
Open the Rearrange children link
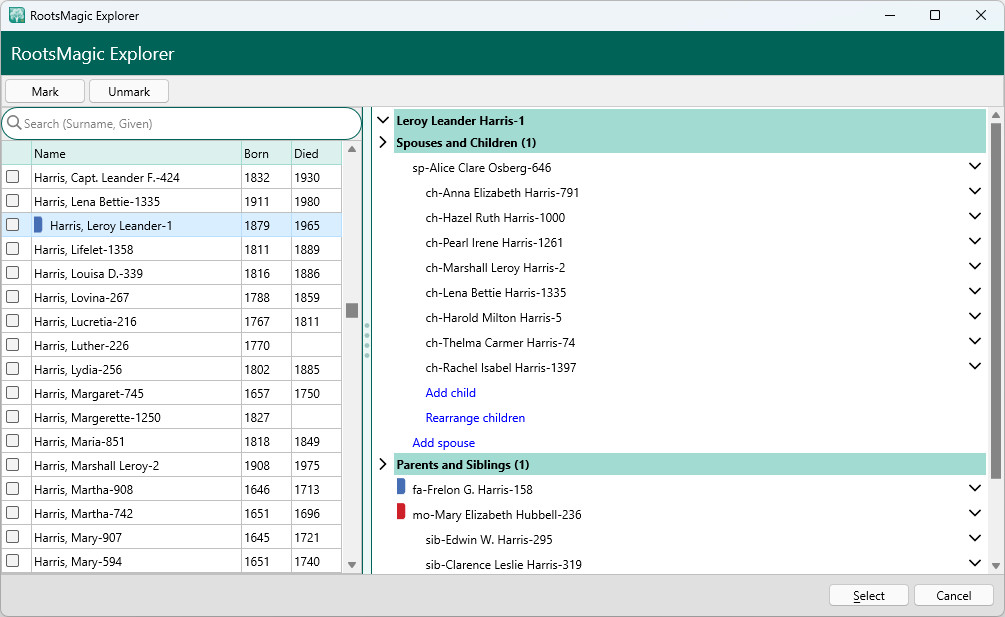[x=475, y=418]
